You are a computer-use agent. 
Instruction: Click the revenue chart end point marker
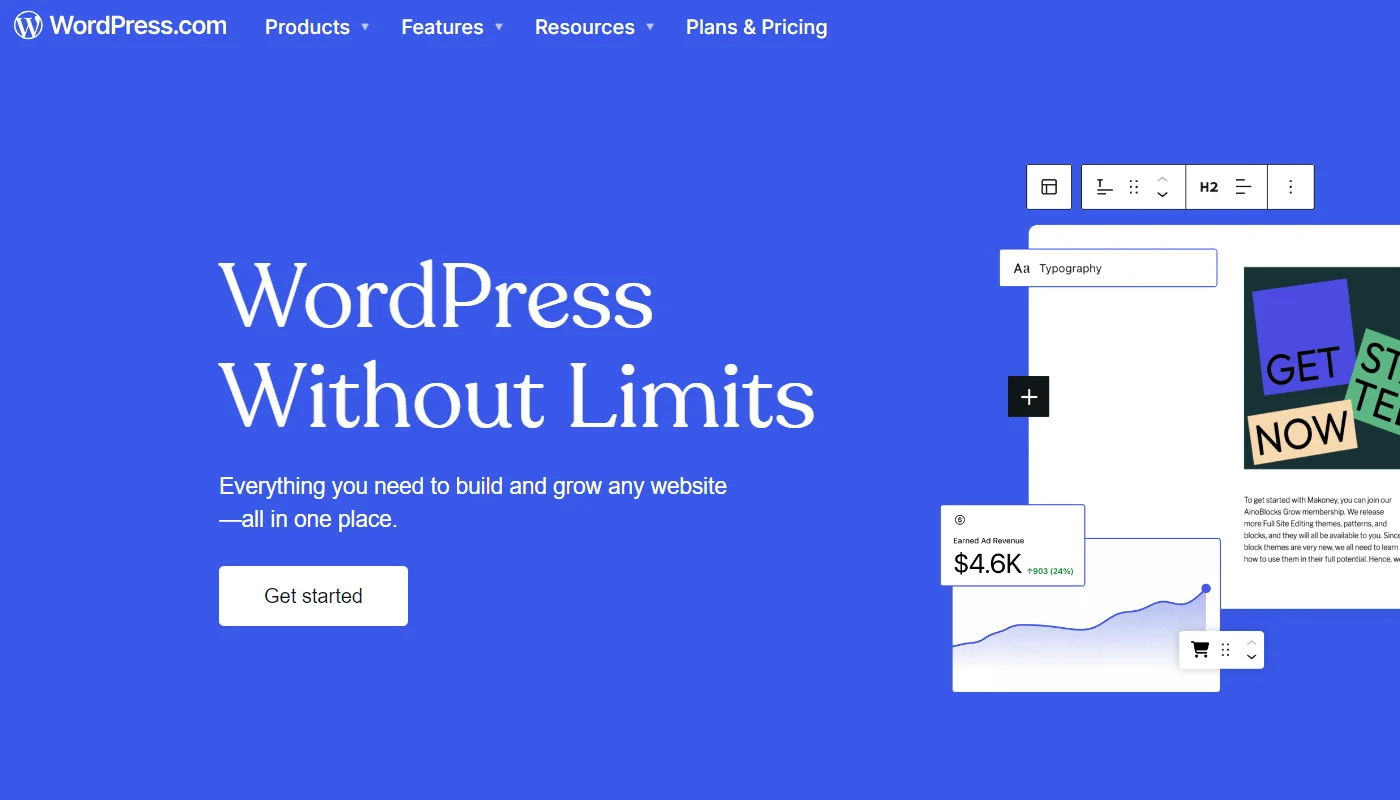(1206, 588)
